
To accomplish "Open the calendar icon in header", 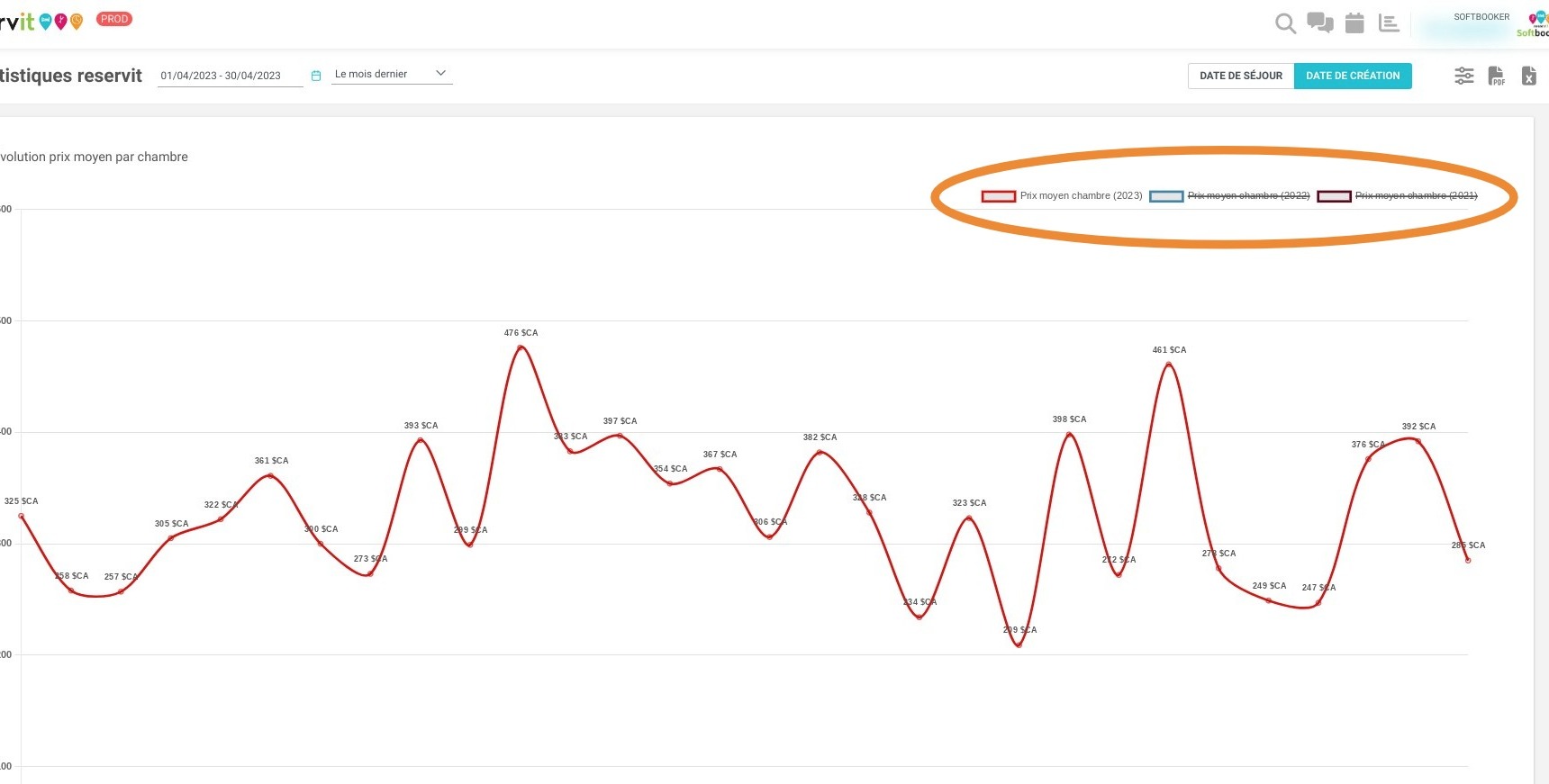I will 1354,23.
